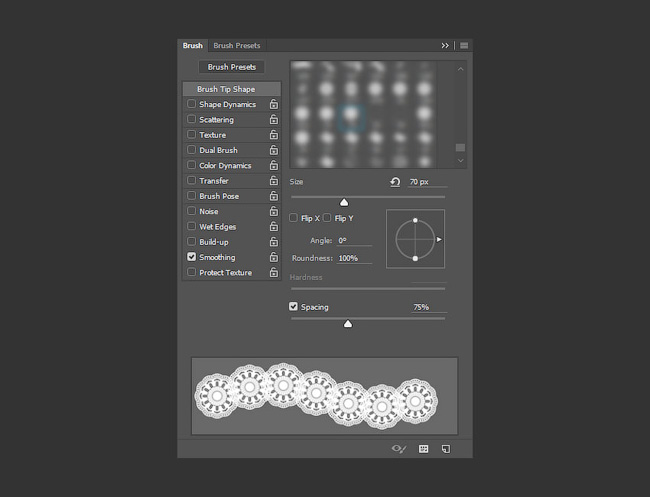The image size is (650, 497).
Task: Click the disabled Hardness slider track
Action: [368, 289]
